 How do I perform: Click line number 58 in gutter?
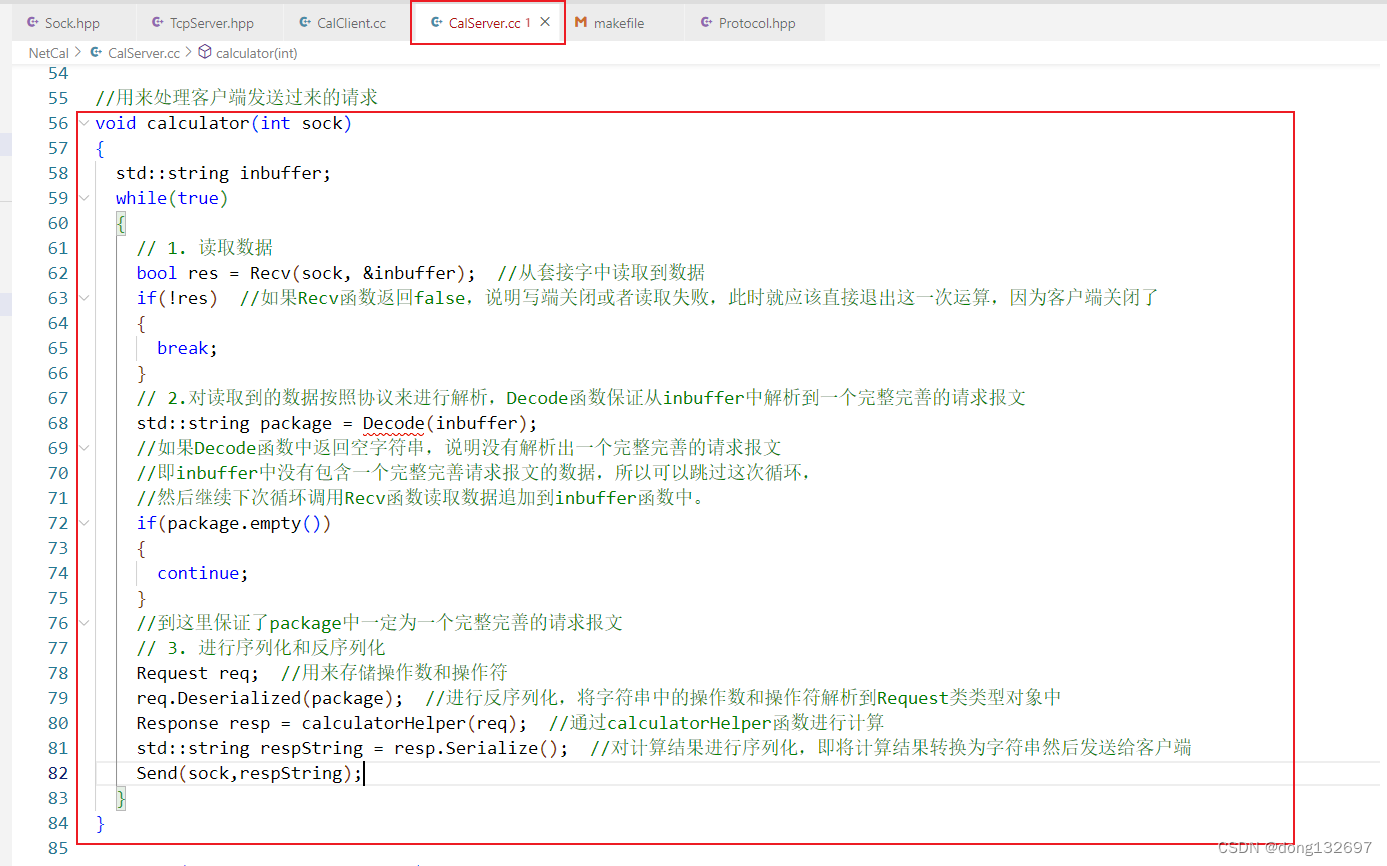[x=58, y=173]
